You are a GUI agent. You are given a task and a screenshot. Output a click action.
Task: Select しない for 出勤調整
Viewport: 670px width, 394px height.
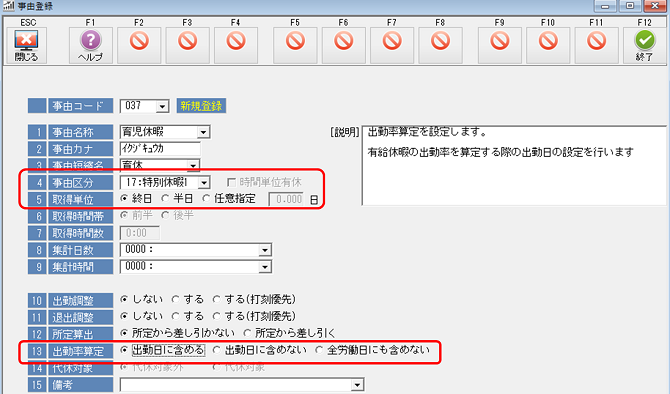[124, 299]
